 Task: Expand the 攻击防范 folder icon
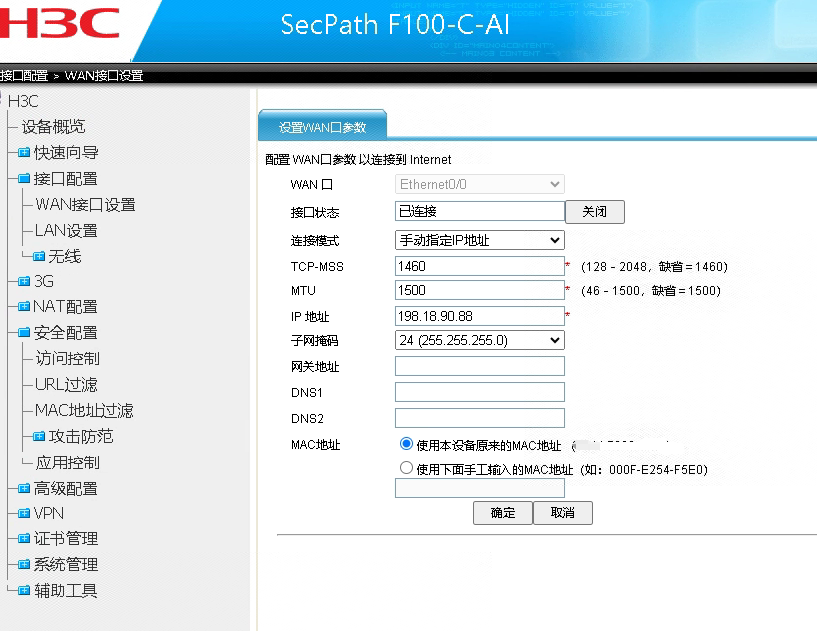click(39, 436)
